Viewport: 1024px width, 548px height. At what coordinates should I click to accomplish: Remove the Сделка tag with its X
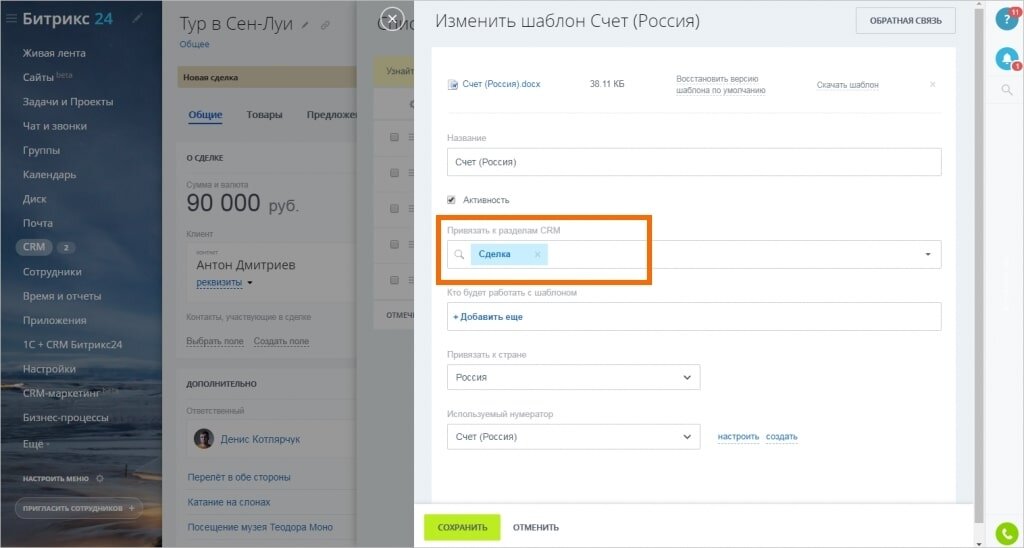click(537, 254)
